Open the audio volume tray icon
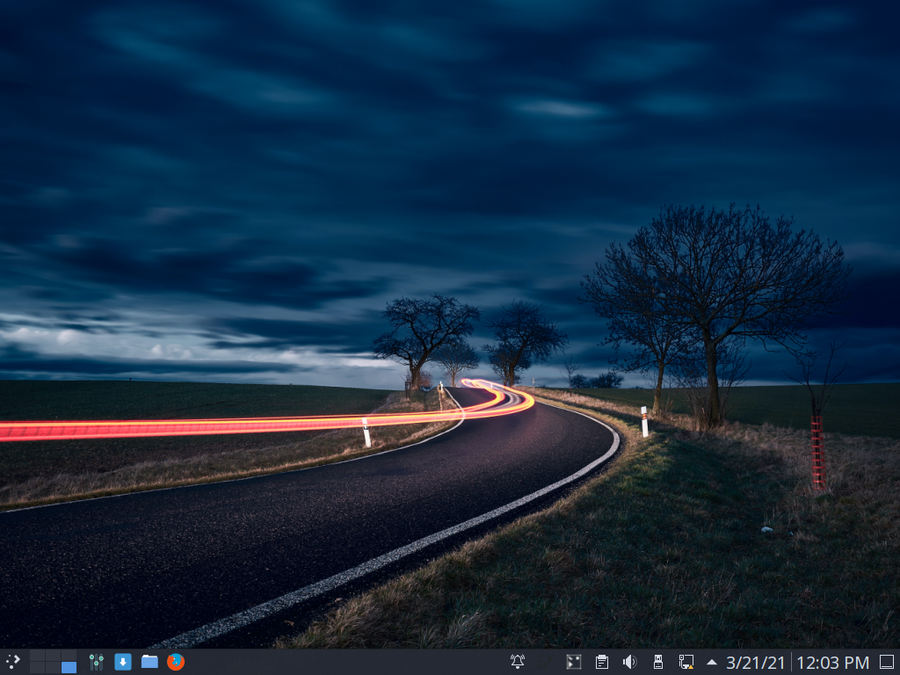This screenshot has height=675, width=900. 630,662
